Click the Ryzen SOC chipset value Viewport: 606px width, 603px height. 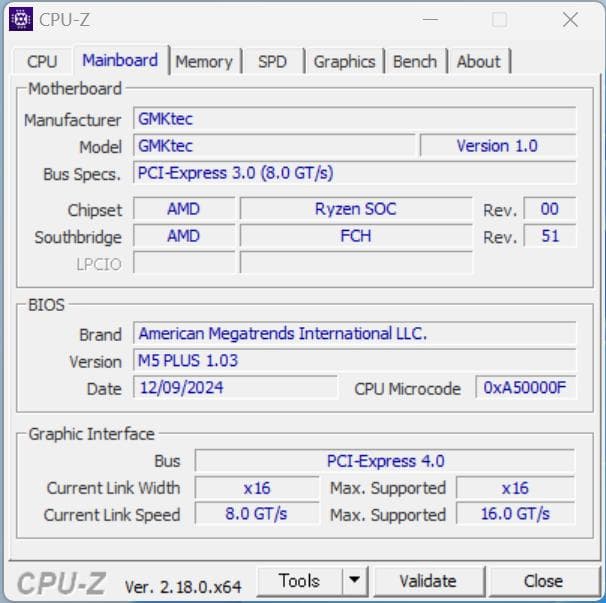click(x=356, y=209)
